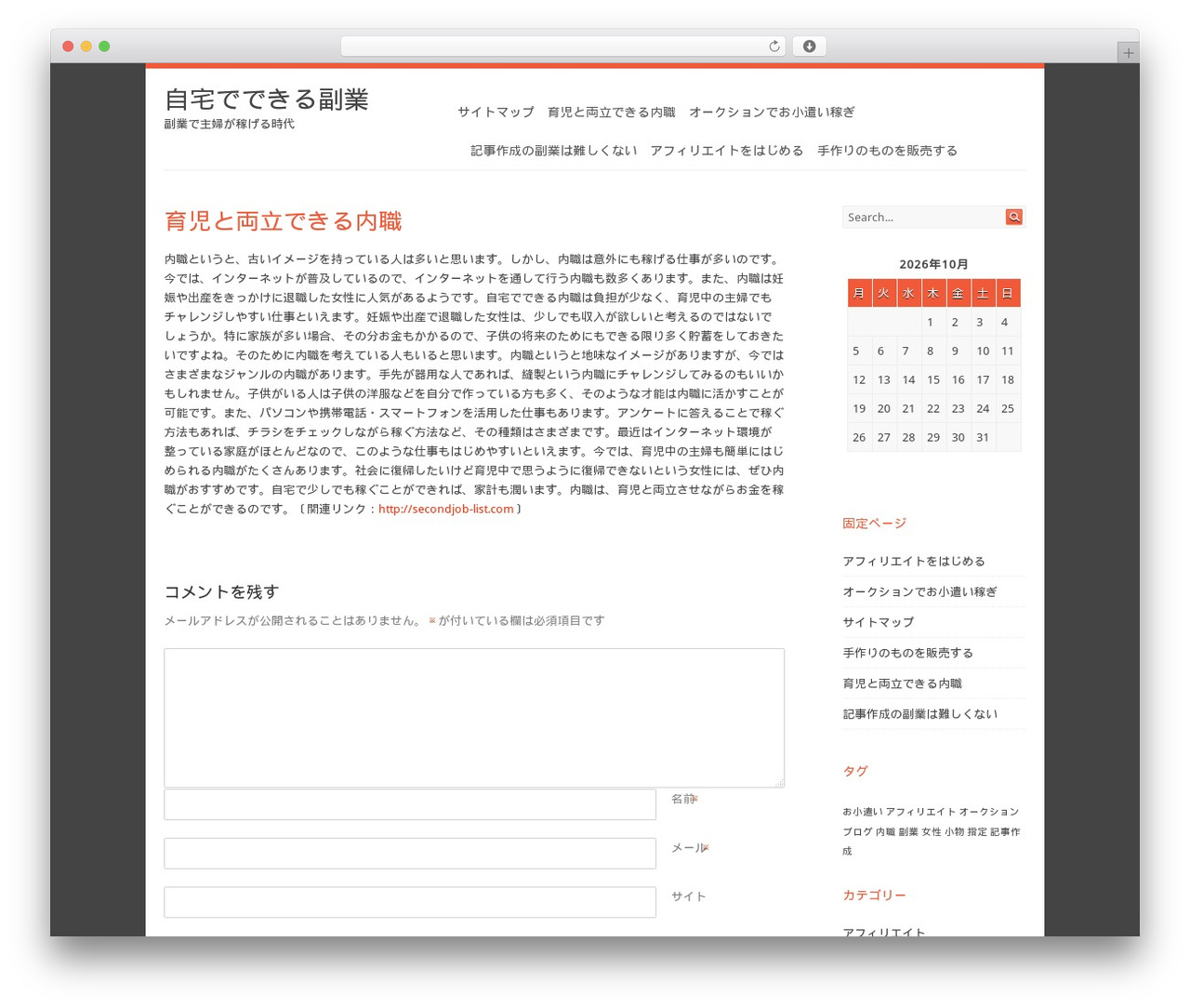The width and height of the screenshot is (1190, 1008).
Task: Click the article heading 育児と両立できる内職
Action: click(284, 221)
